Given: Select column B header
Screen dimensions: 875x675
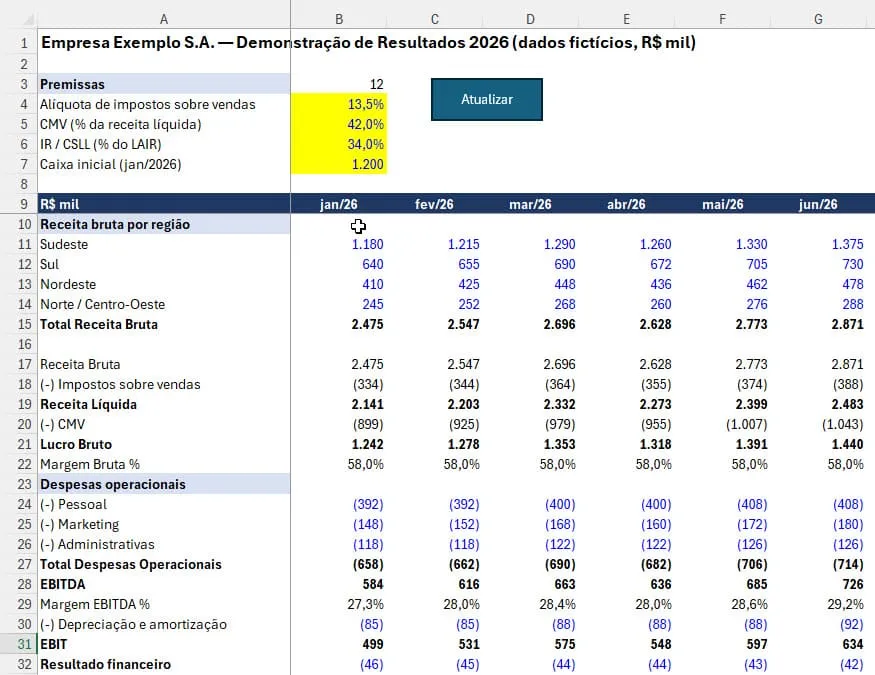Looking at the screenshot, I should pos(339,20).
